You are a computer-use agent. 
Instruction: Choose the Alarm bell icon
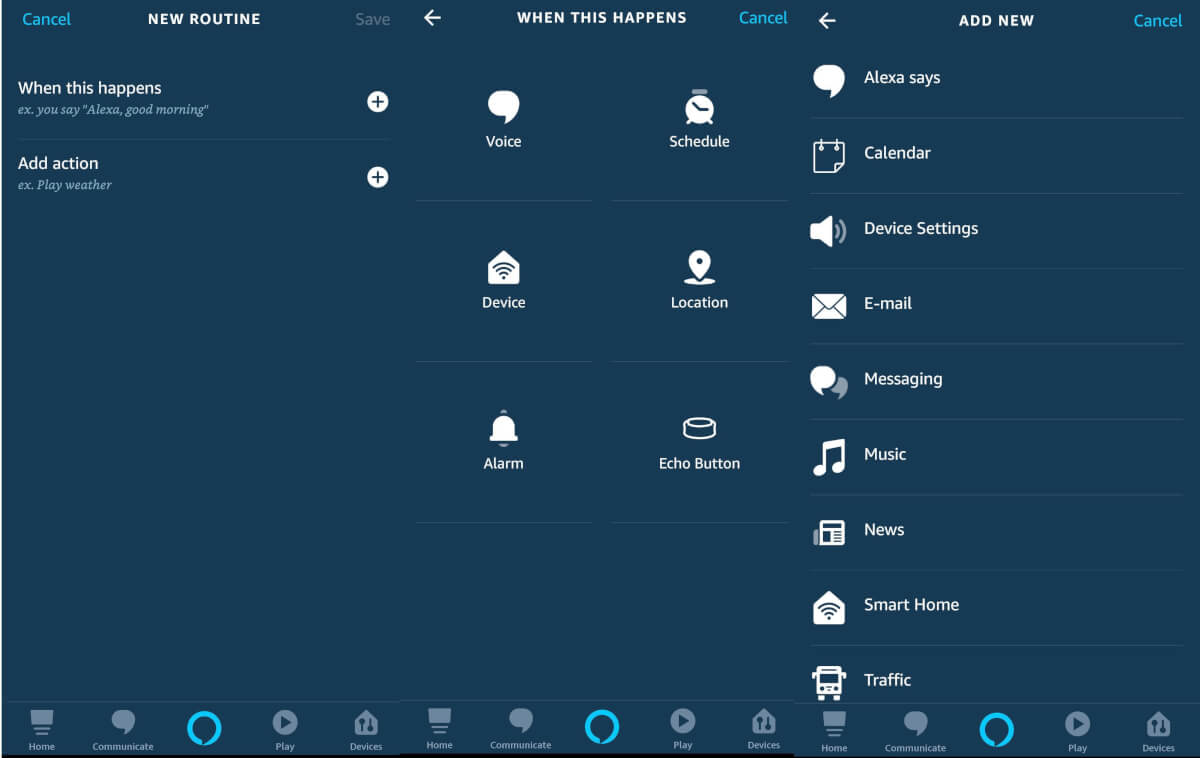(x=503, y=428)
